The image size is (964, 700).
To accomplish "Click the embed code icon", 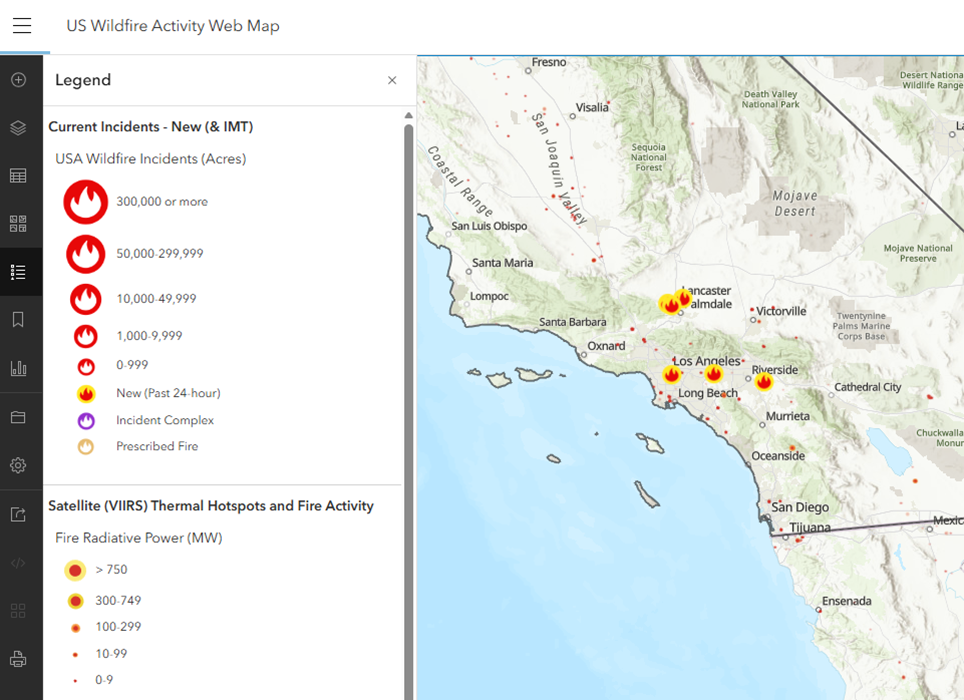I will tap(20, 562).
